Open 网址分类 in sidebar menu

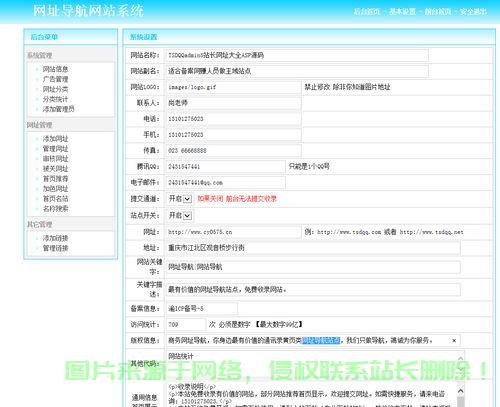[x=55, y=89]
